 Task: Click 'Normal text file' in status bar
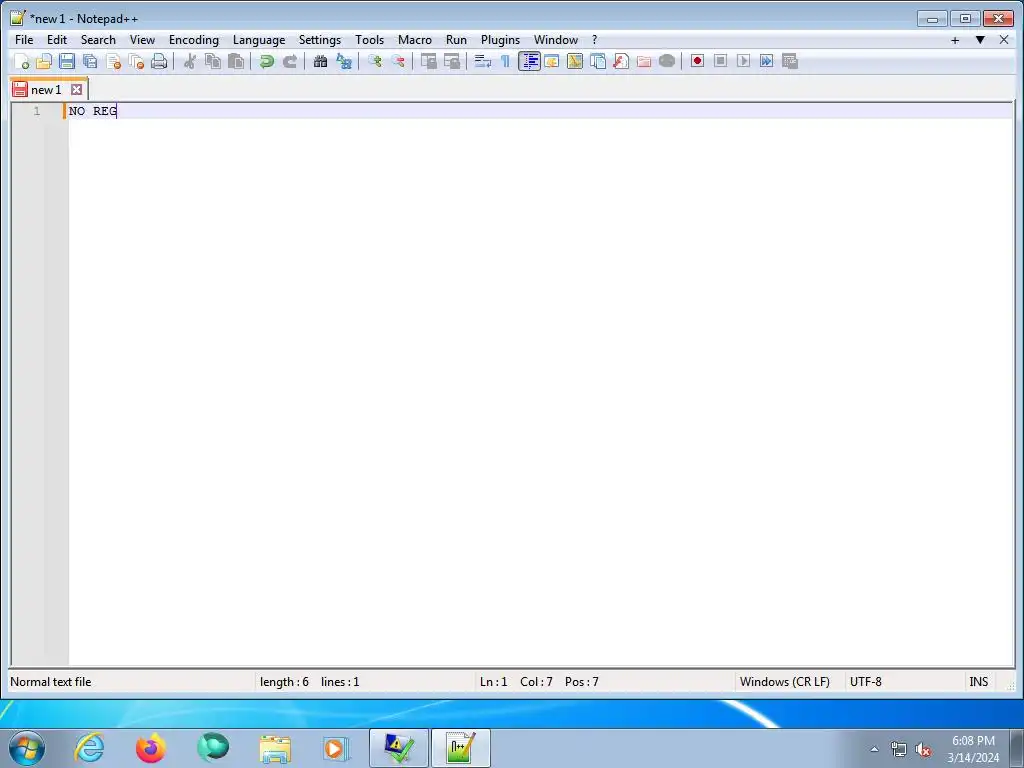click(51, 682)
